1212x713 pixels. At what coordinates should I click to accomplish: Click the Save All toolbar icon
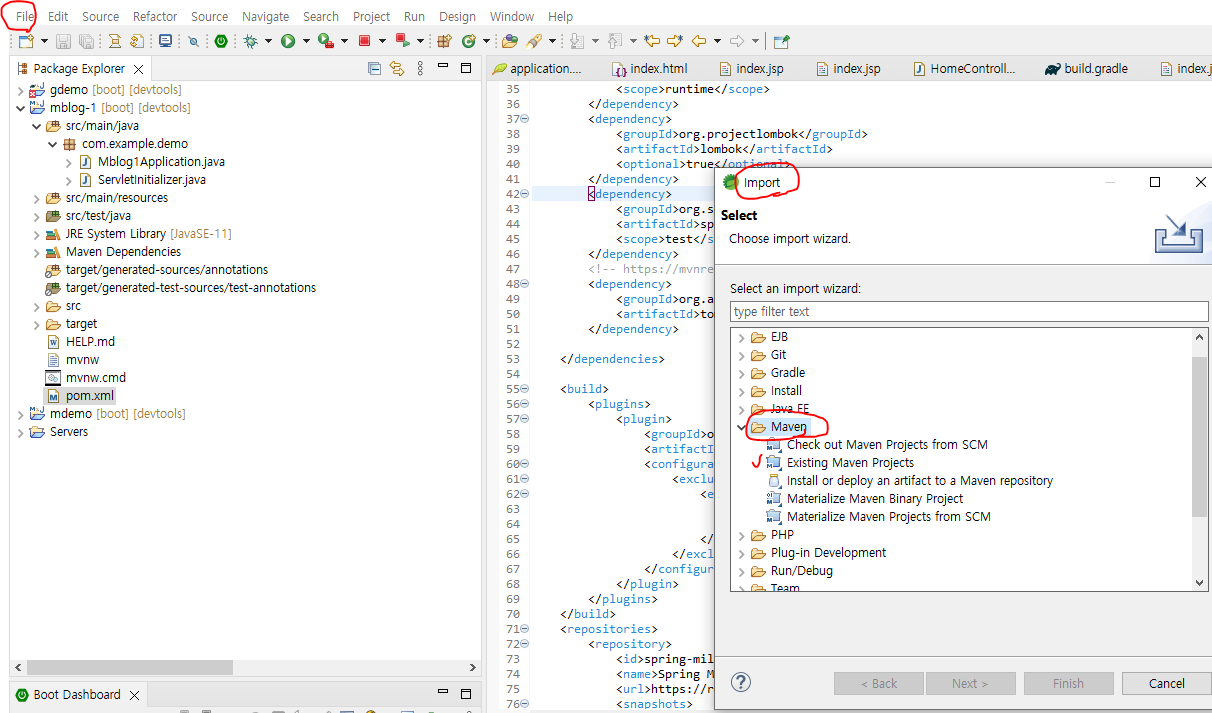coord(86,41)
